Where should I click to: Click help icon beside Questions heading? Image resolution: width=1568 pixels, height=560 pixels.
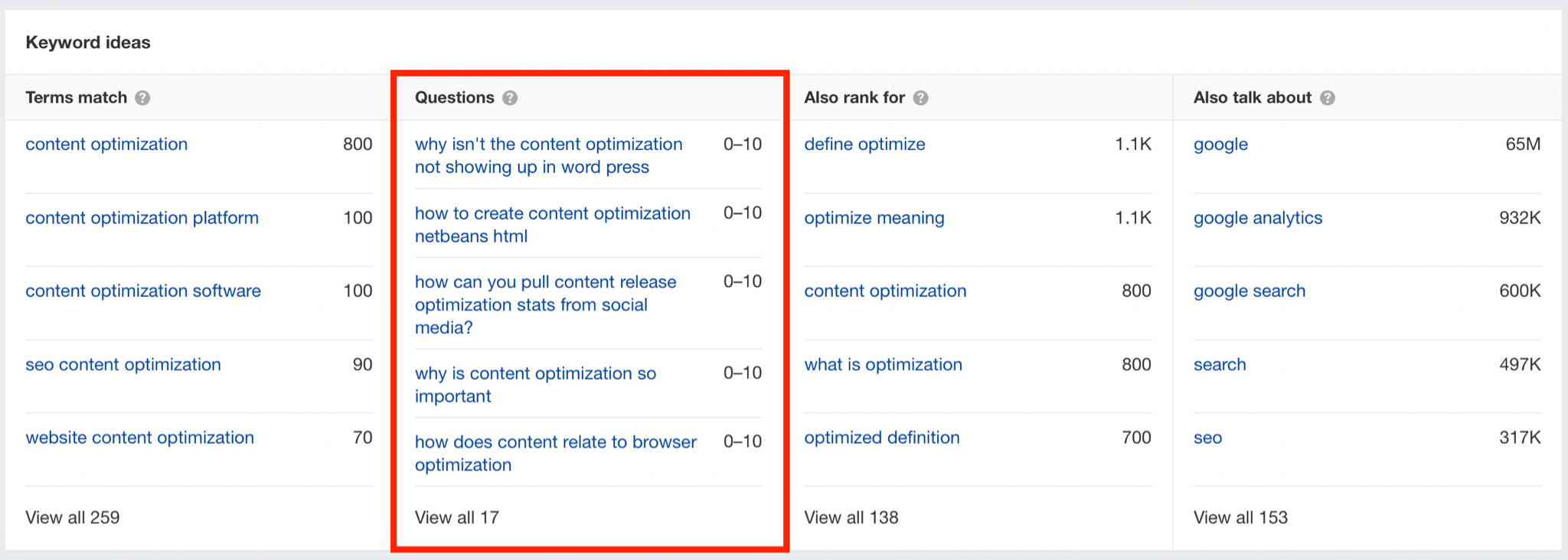point(510,98)
